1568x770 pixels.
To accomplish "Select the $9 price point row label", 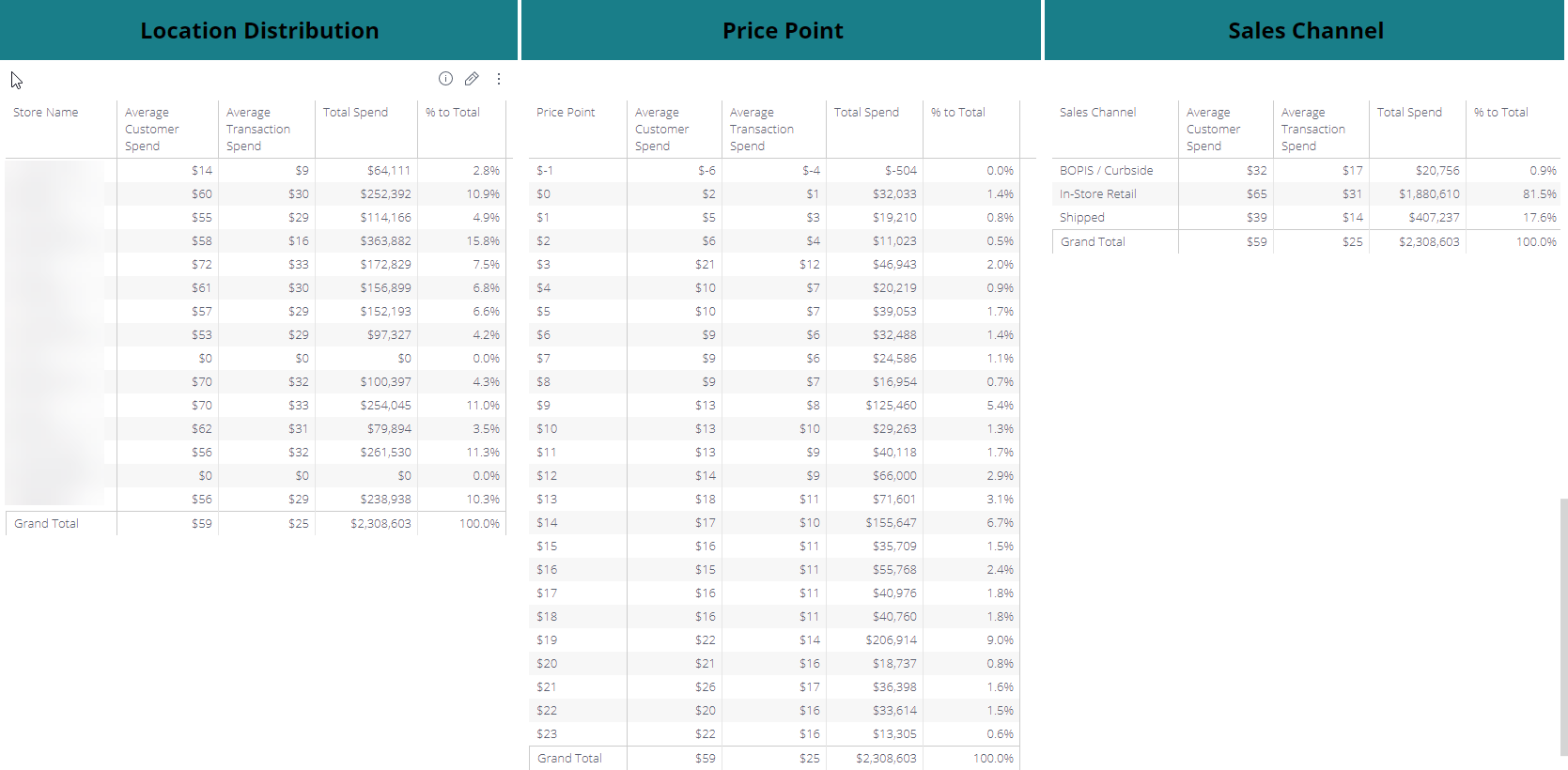I will click(x=543, y=406).
